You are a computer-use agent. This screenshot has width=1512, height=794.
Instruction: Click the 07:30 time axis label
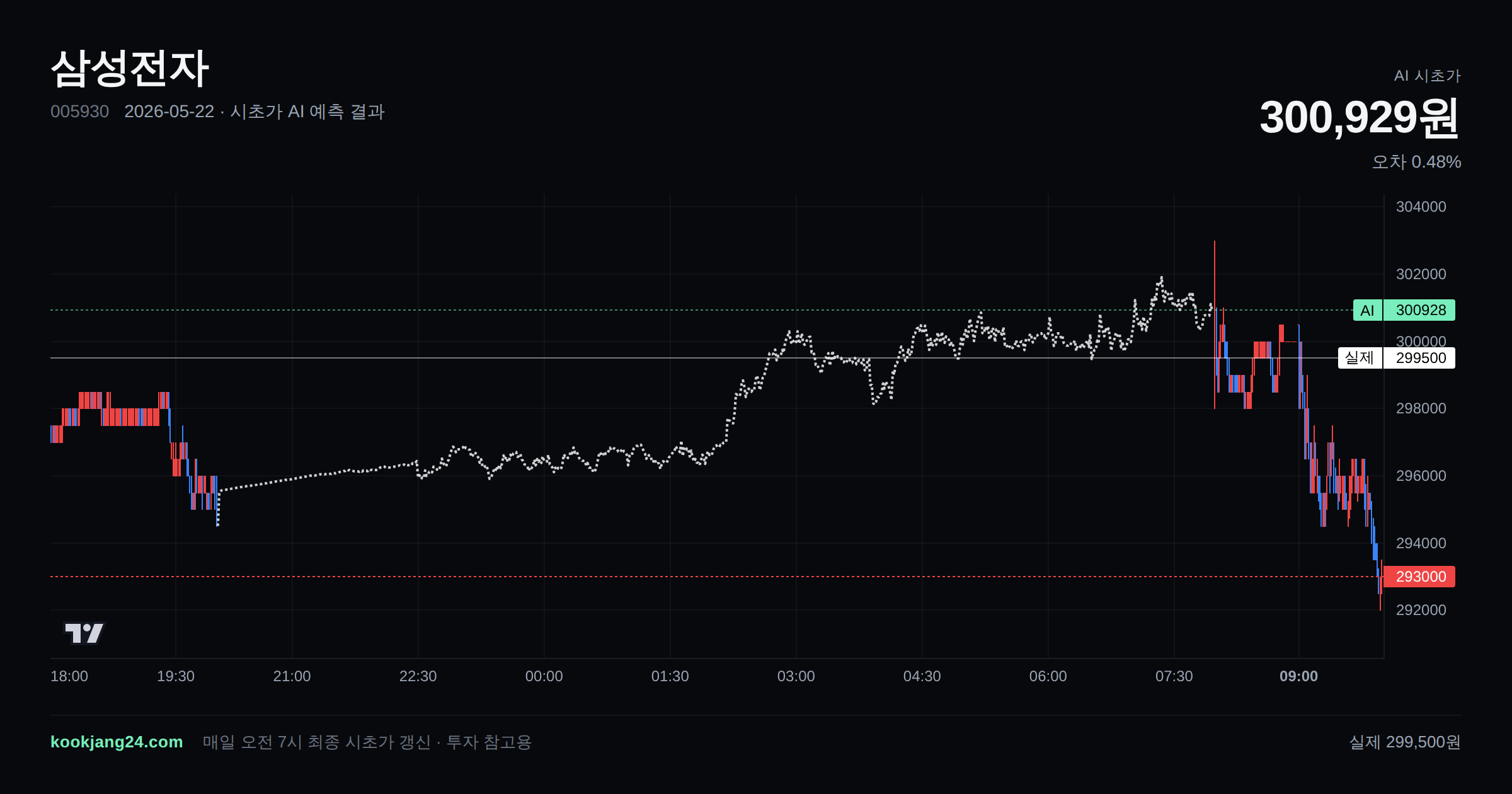(x=1174, y=676)
